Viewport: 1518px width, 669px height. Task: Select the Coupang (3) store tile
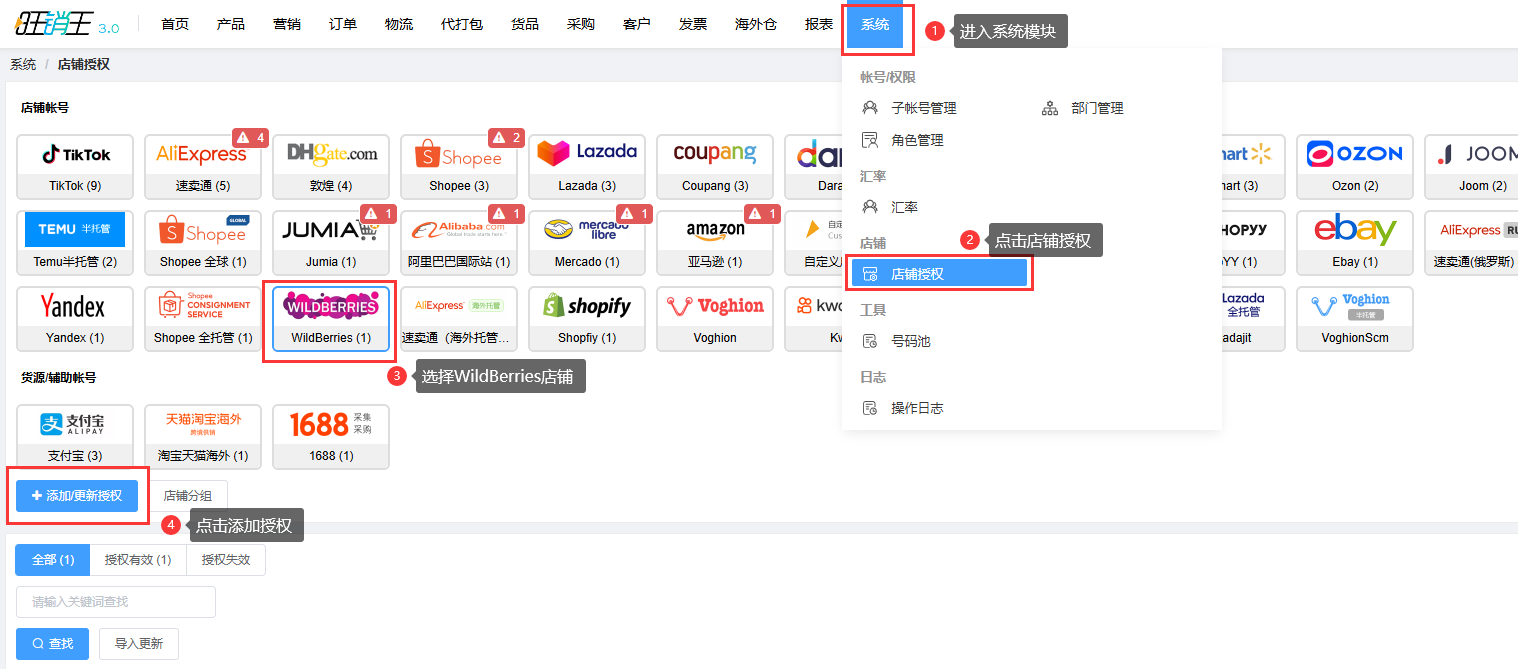click(715, 166)
